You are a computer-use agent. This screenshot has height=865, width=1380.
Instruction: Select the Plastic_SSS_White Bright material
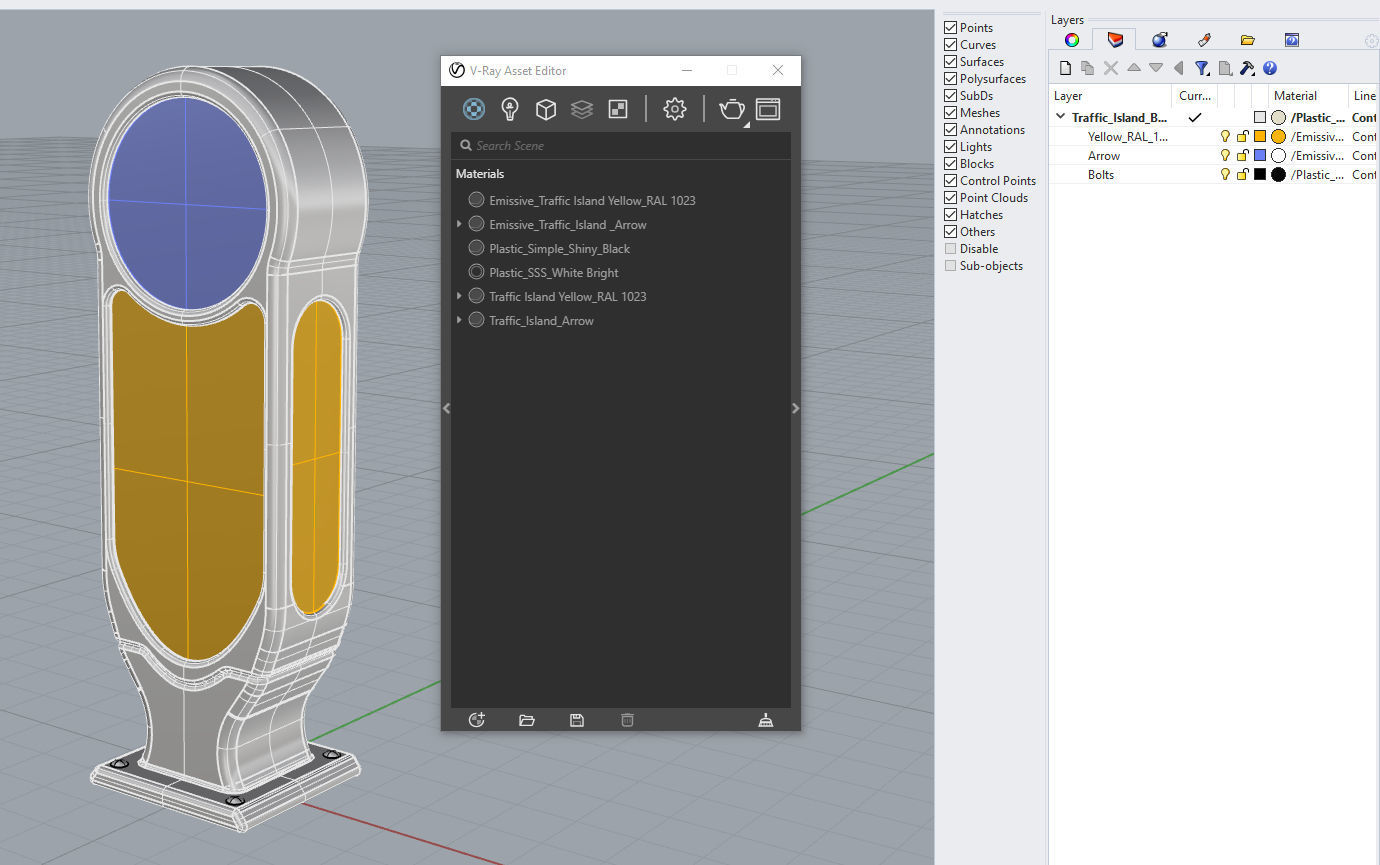point(553,273)
